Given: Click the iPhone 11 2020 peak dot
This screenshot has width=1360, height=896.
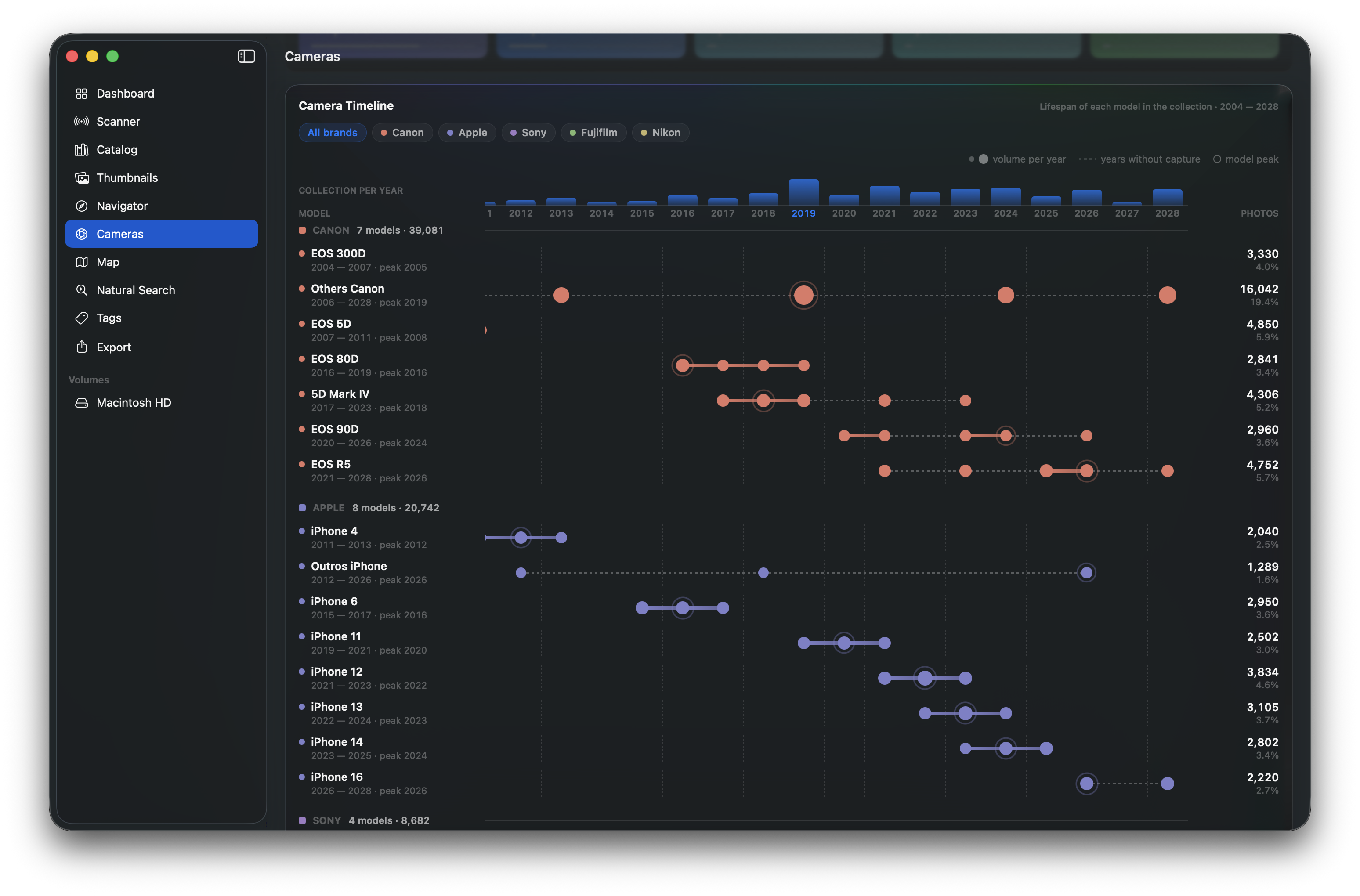Looking at the screenshot, I should [x=844, y=643].
